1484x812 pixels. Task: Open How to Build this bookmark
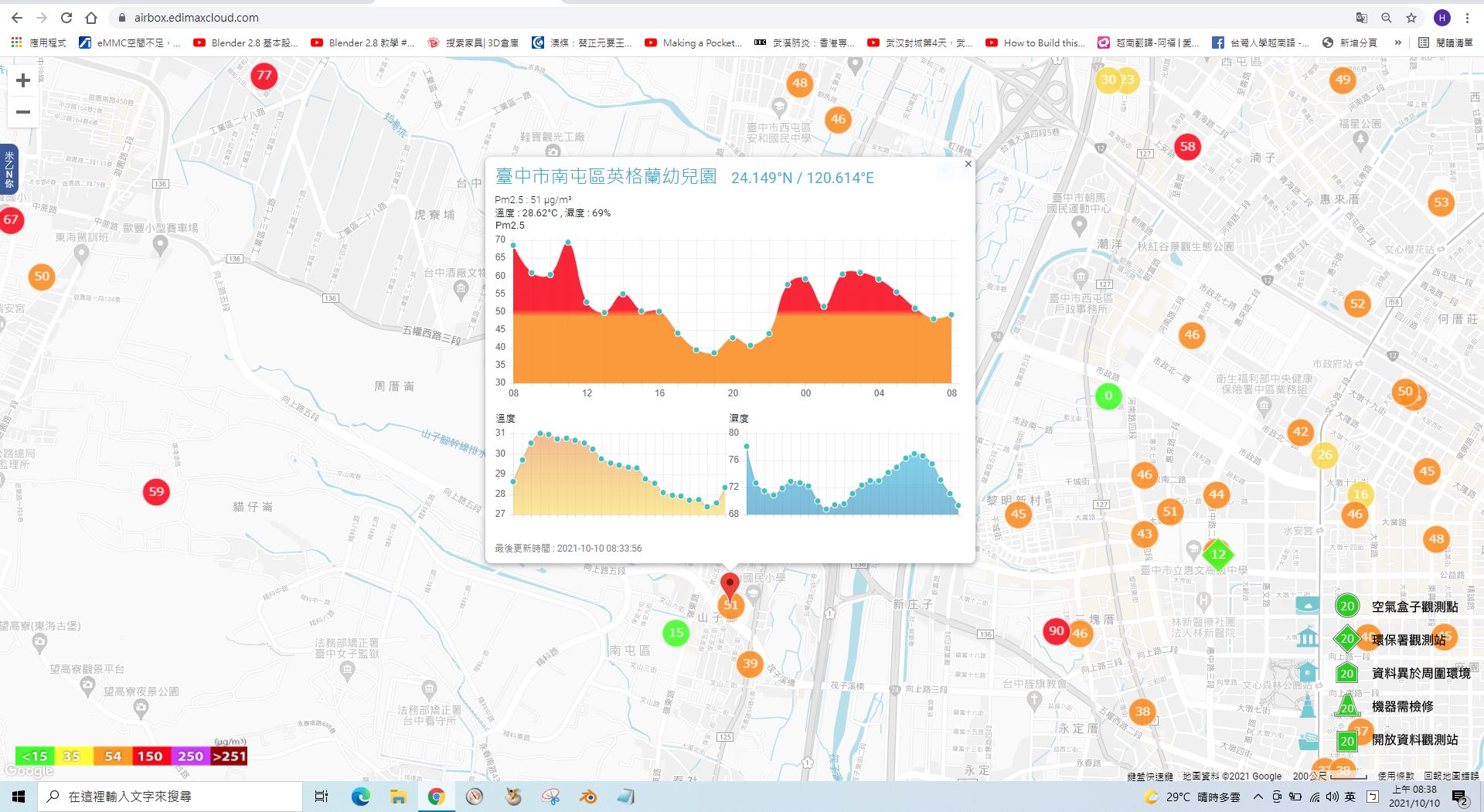1036,42
